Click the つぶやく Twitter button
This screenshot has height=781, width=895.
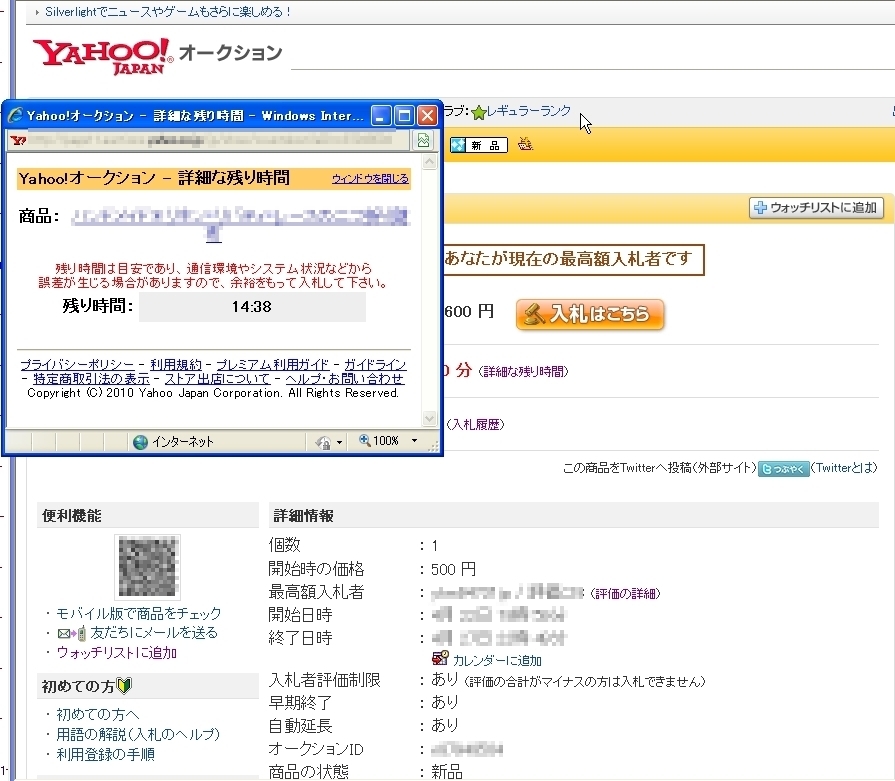tap(783, 469)
